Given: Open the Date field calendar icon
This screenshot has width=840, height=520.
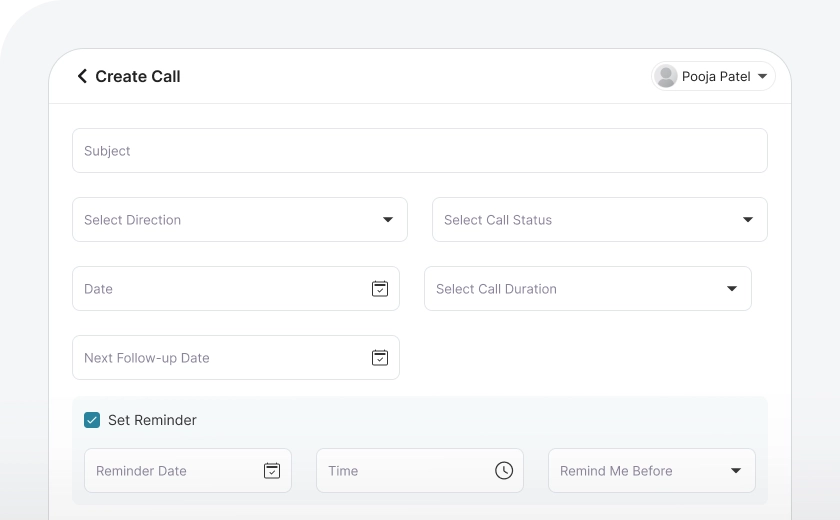Looking at the screenshot, I should (380, 288).
